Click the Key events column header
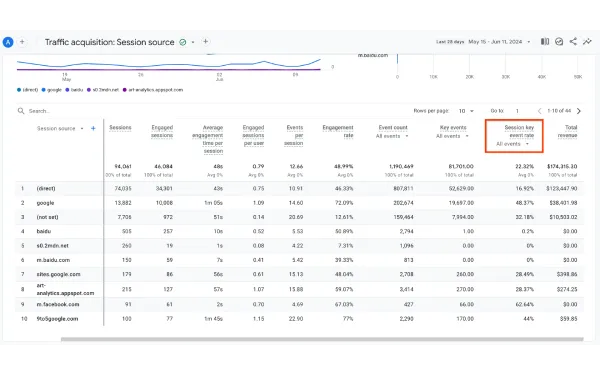600x375 pixels. click(x=453, y=127)
